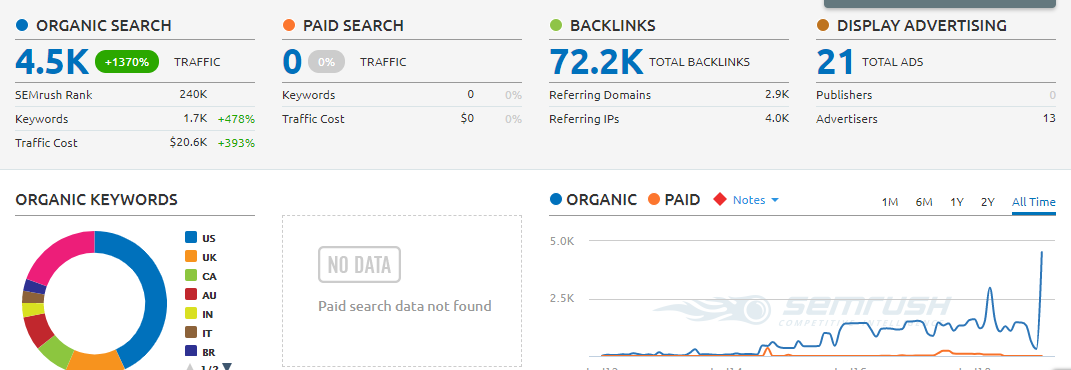Click the AU red legend swatch
The height and width of the screenshot is (370, 1071).
click(x=191, y=295)
